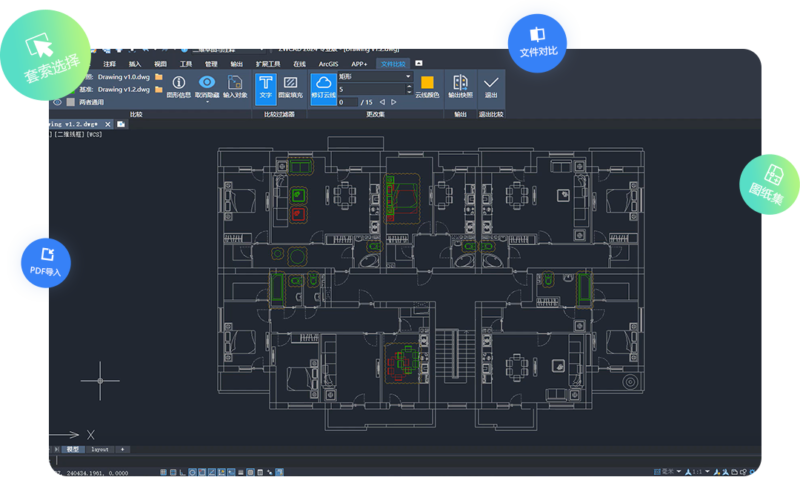Switch to the 注释 ribbon tab
The width and height of the screenshot is (800, 497).
click(x=109, y=64)
